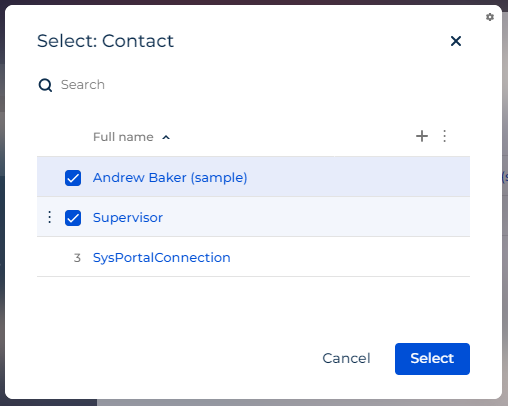Viewport: 508px width, 406px height.
Task: Open the Supervisor contact link
Action: [x=128, y=218]
